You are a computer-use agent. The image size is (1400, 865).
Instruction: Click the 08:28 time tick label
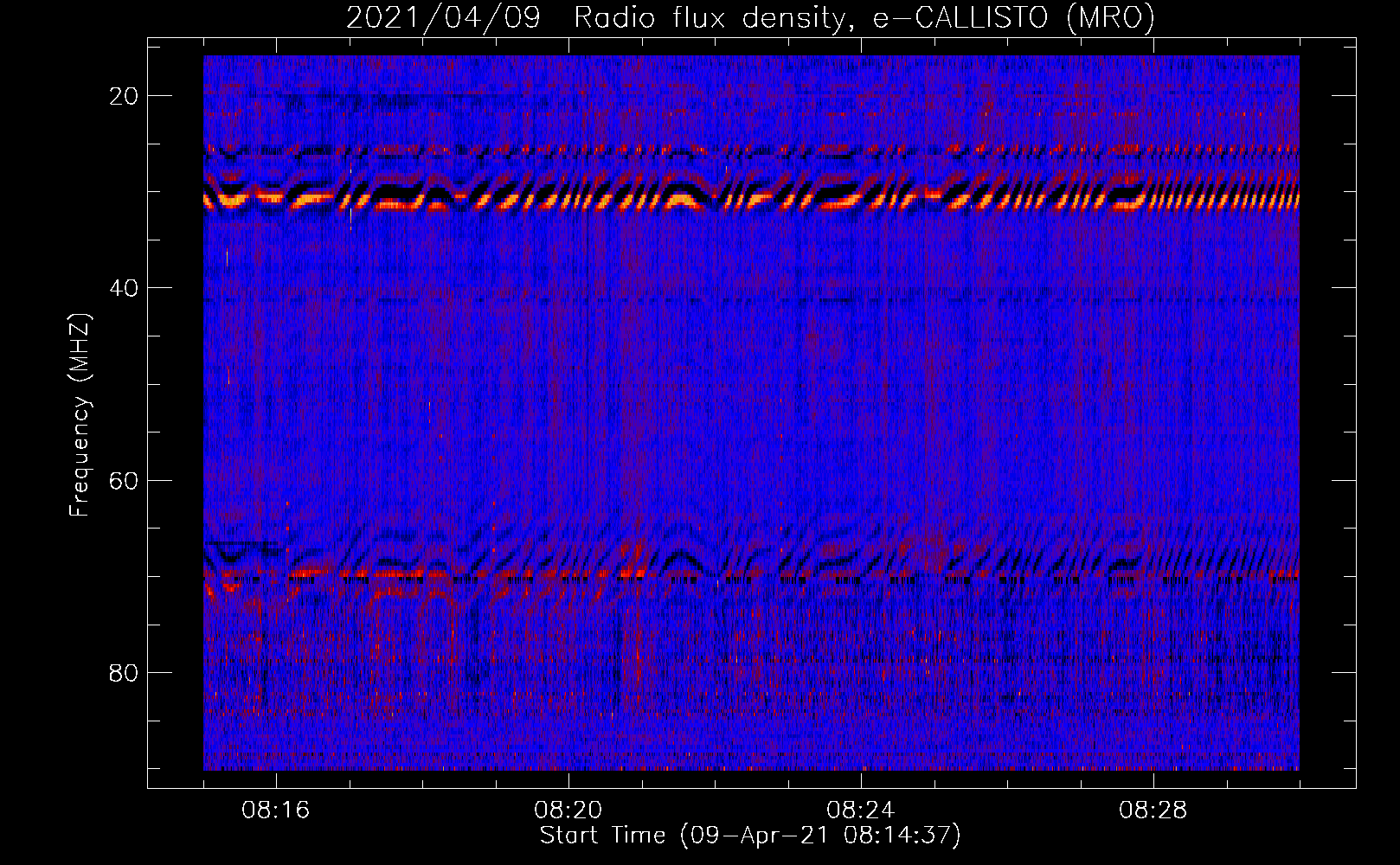click(x=1153, y=811)
